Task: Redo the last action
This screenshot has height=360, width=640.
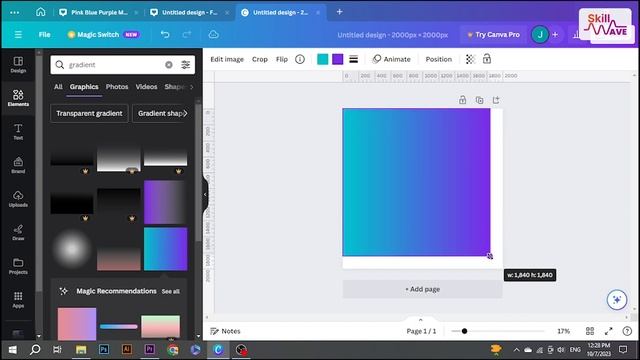Action: [187, 35]
